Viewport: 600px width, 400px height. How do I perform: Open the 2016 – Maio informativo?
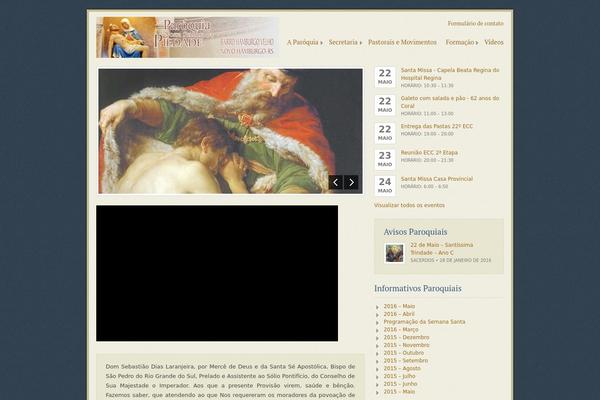click(399, 306)
